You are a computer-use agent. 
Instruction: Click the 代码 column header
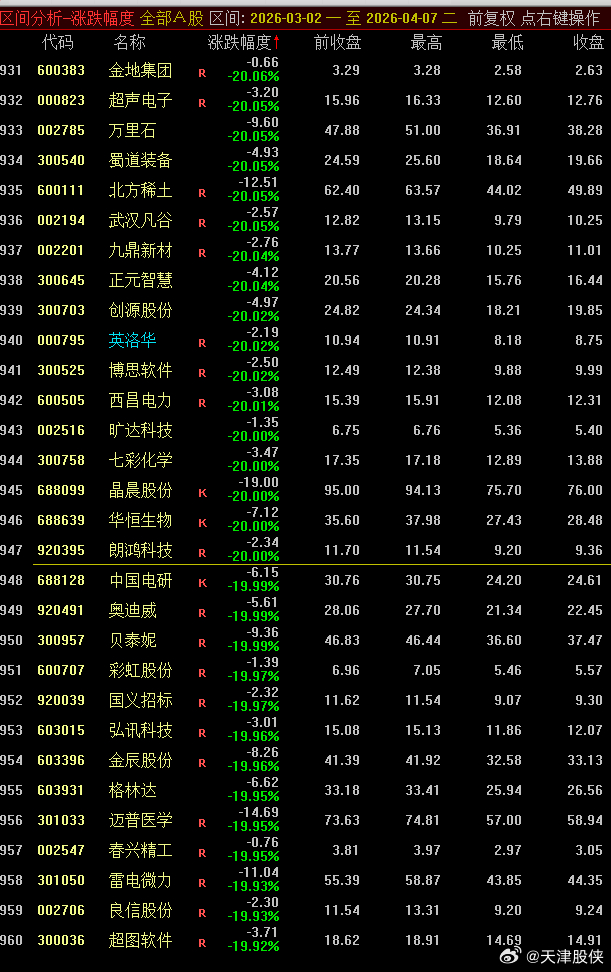coord(58,43)
